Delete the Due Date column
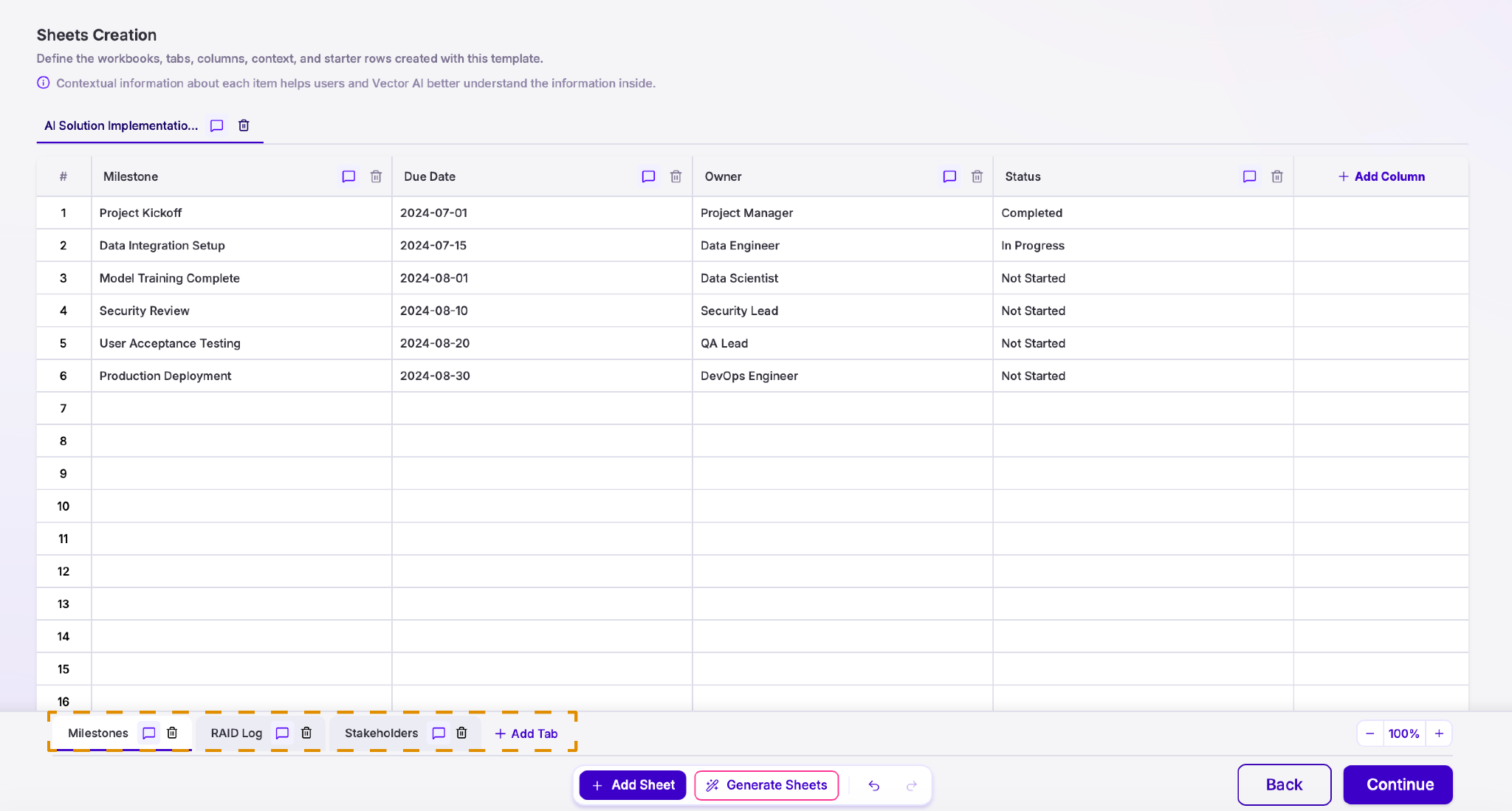Viewport: 1512px width, 811px height. point(676,176)
